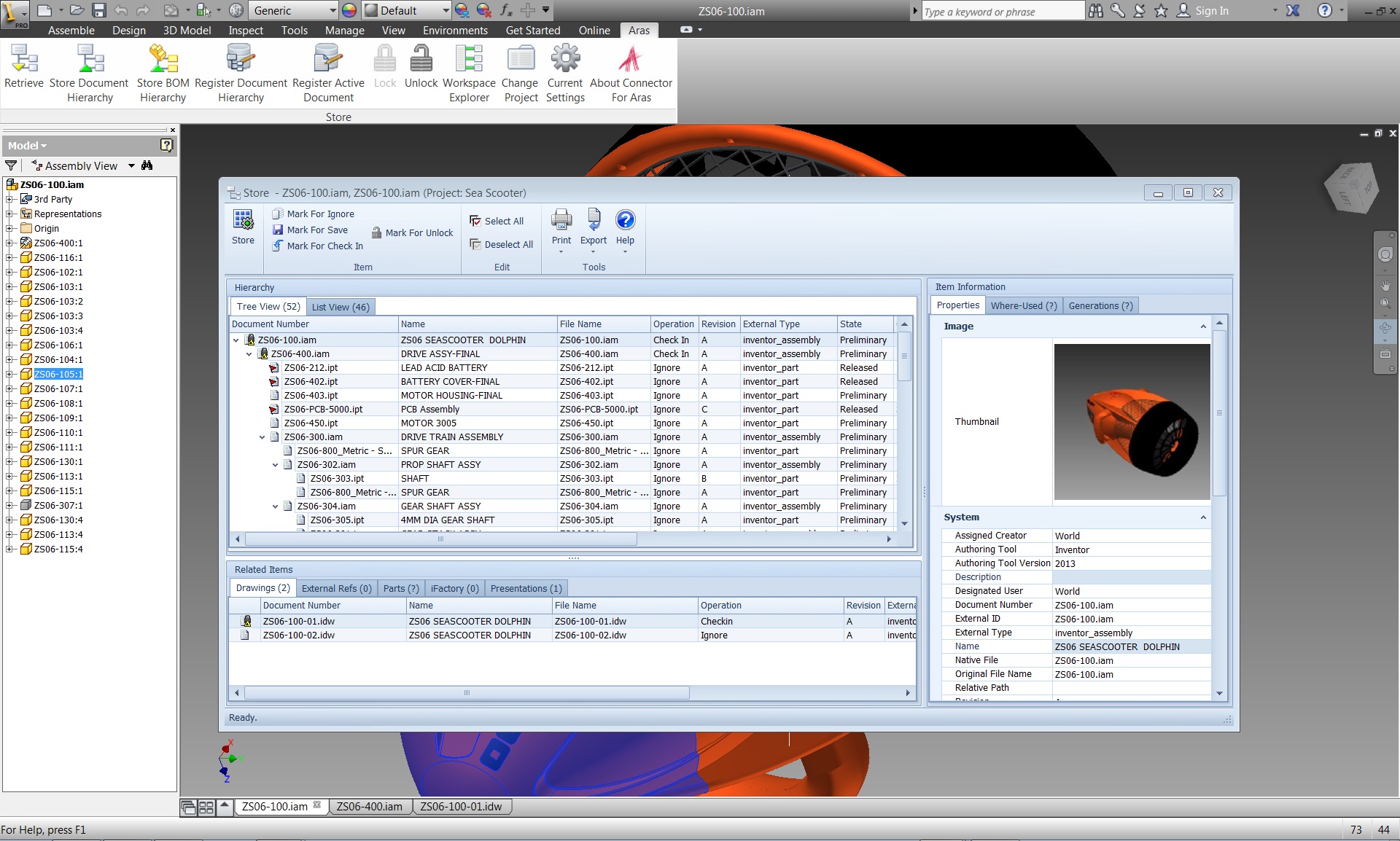
Task: Click the Document Number column header in hierarchy
Action: [314, 324]
